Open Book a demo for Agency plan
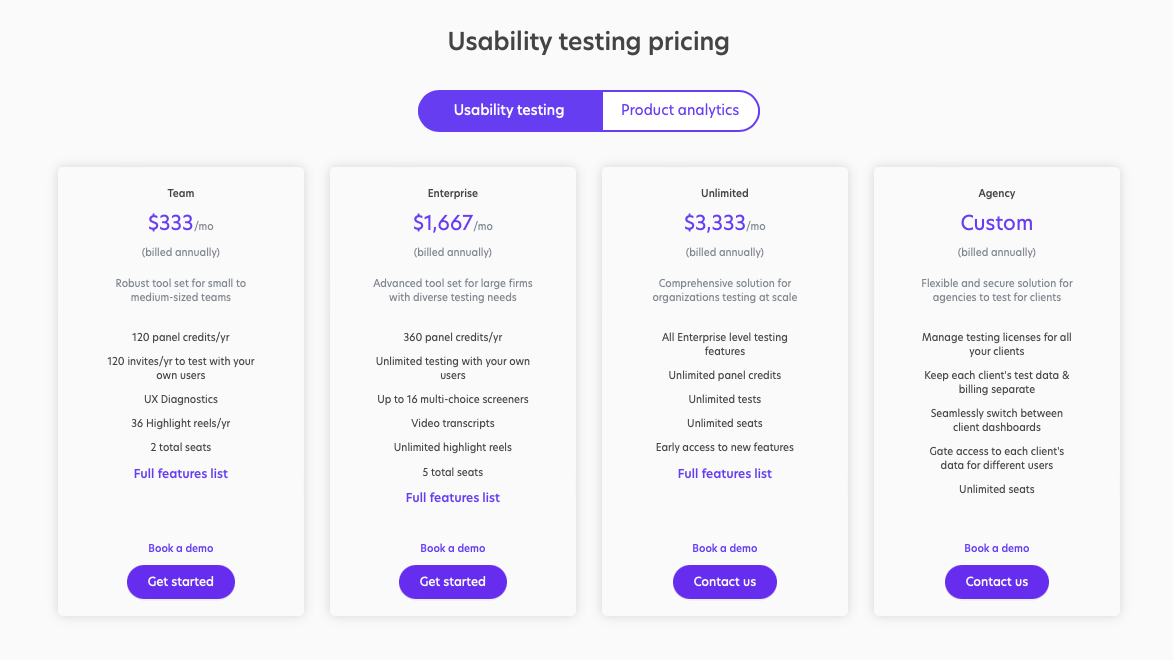This screenshot has height=660, width=1173. coord(997,548)
